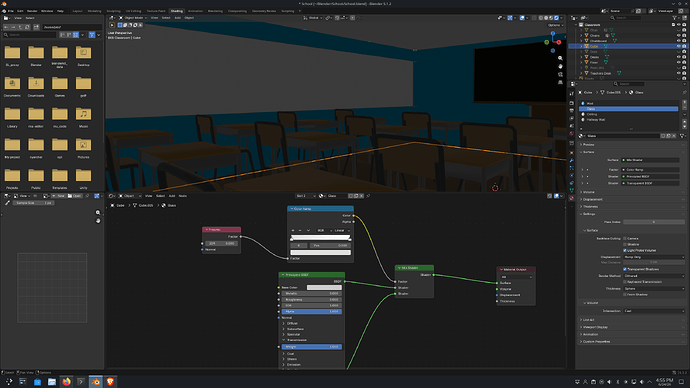Switch to the Scripting workspace tab

(x=288, y=11)
